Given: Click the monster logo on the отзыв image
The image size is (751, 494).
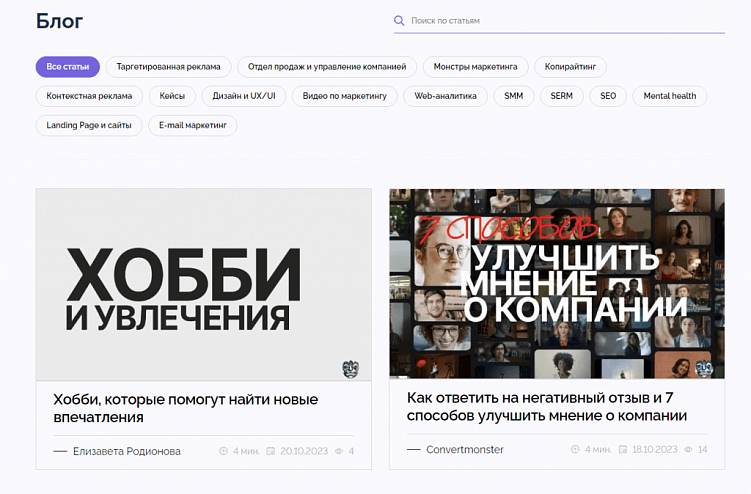Looking at the screenshot, I should (x=704, y=368).
